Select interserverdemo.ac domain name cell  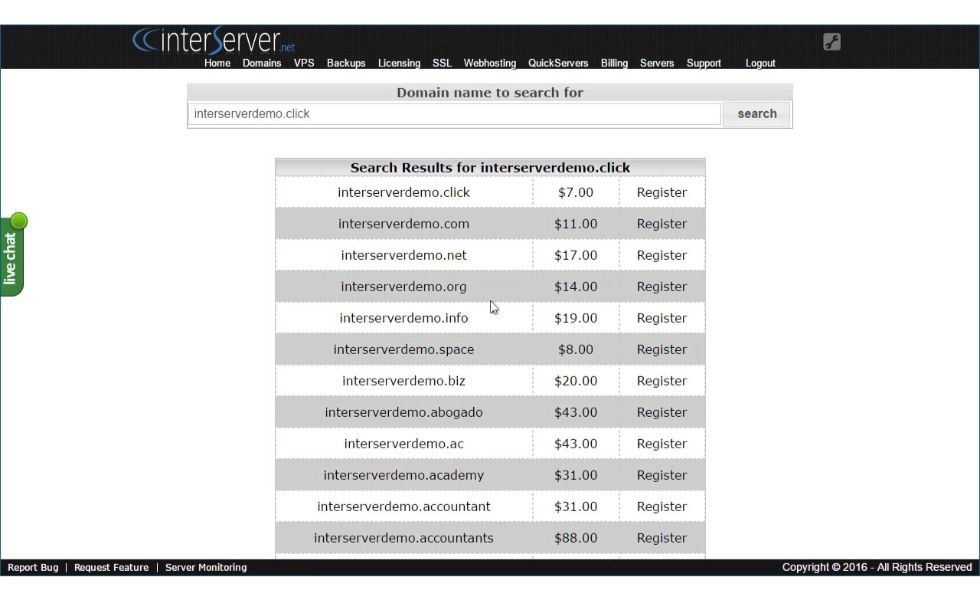click(404, 444)
